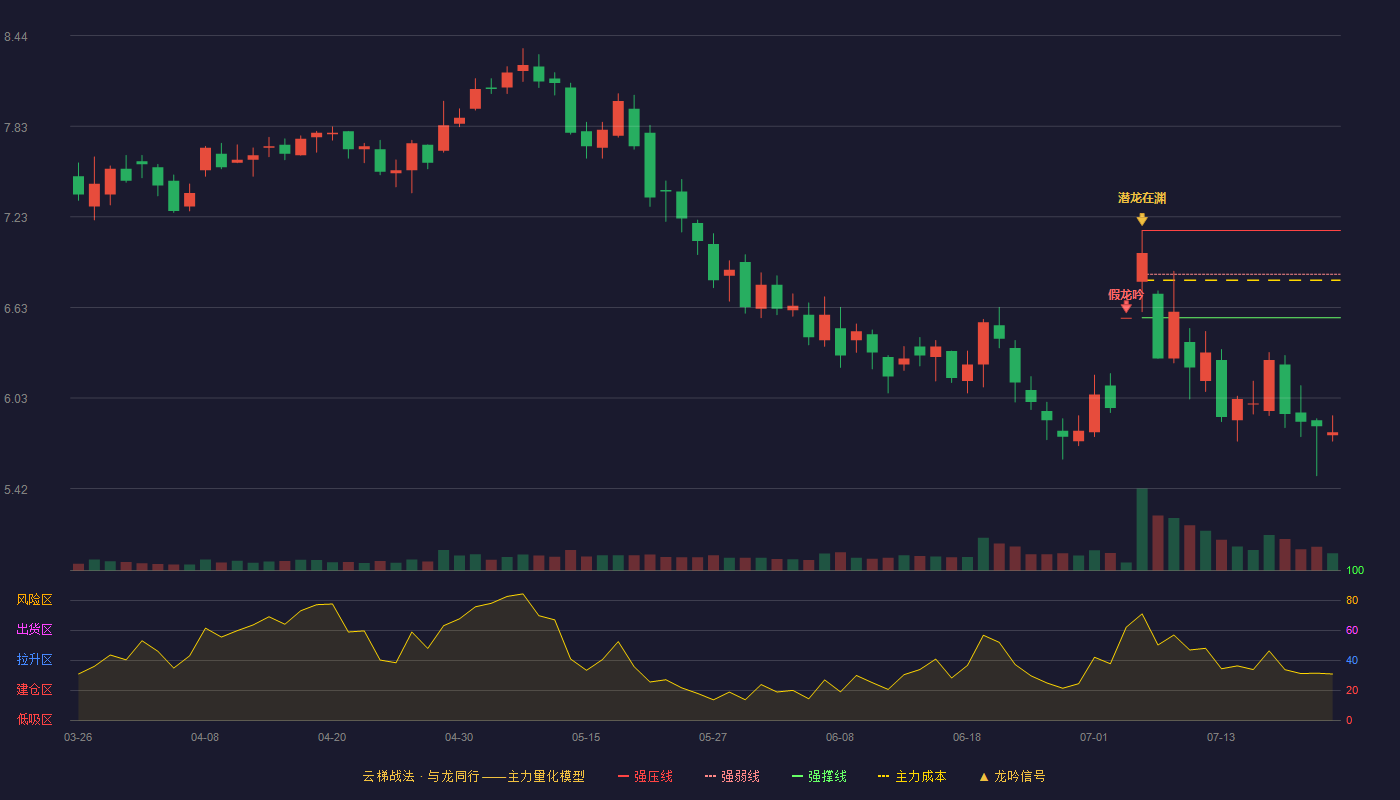1400x800 pixels.
Task: Toggle the 强压线 legend item
Action: 645,776
